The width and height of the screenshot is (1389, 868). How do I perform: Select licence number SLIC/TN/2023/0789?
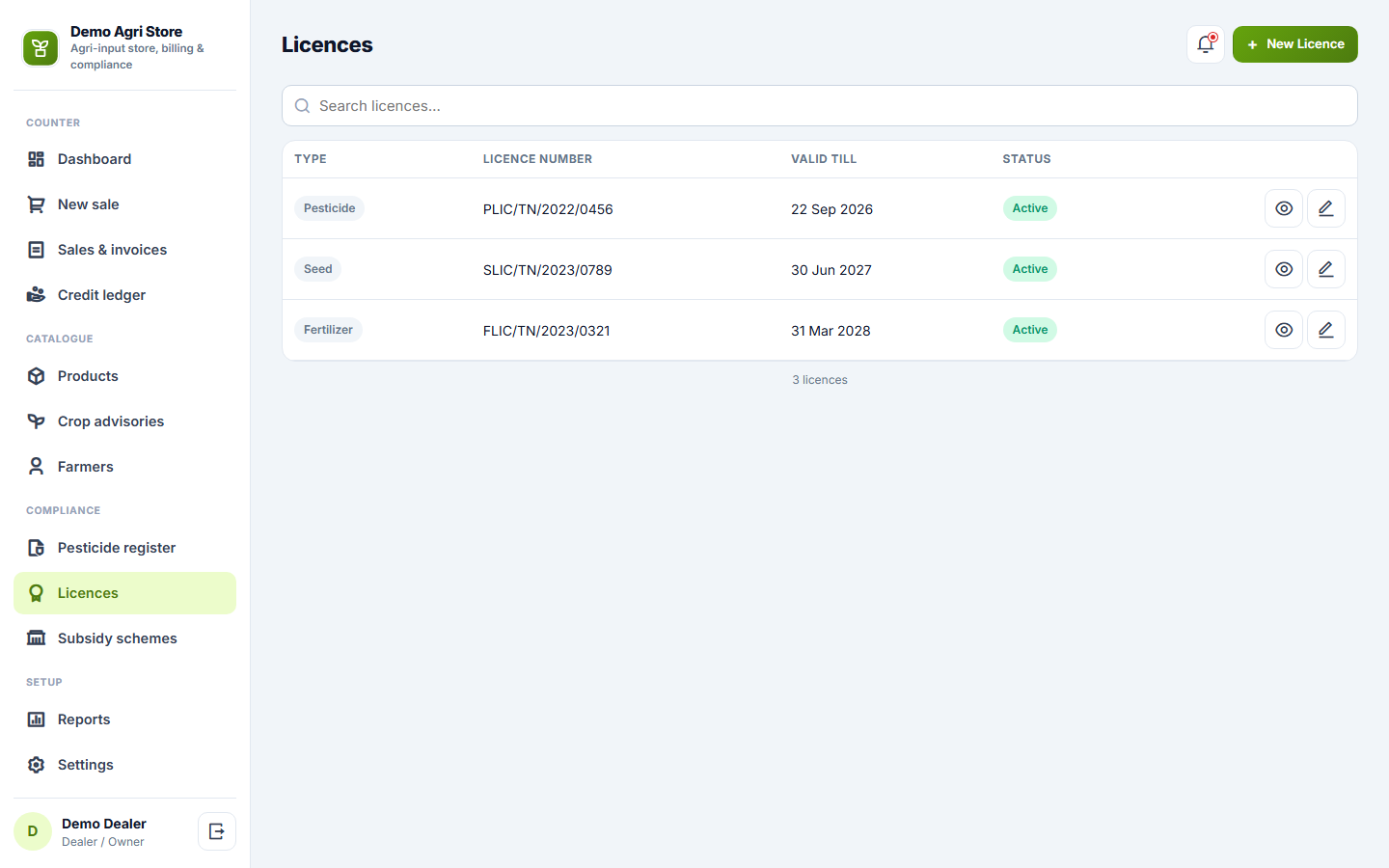548,270
